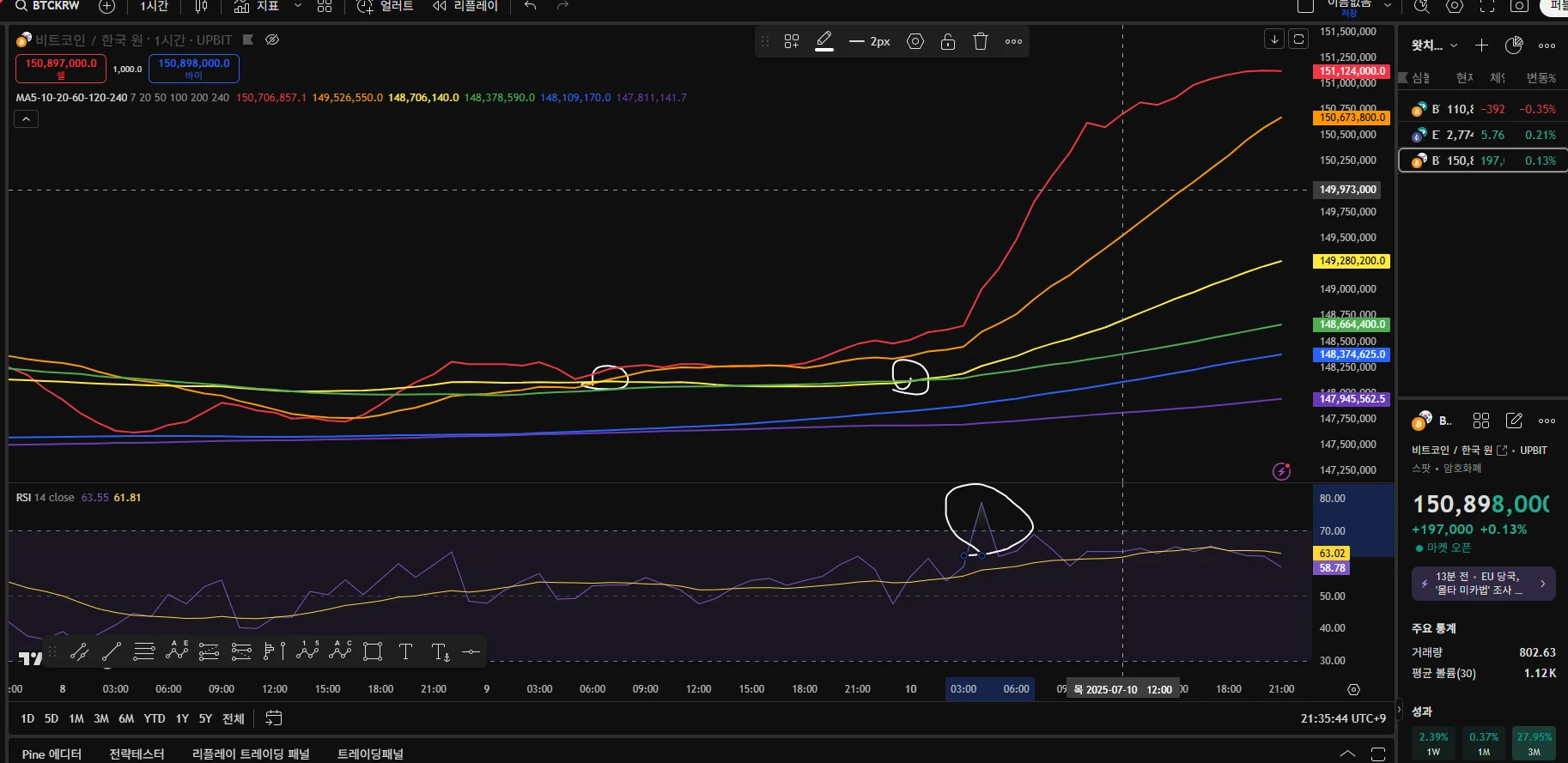This screenshot has height=763, width=1568.
Task: Open the note edit icon in details panel
Action: tap(1514, 421)
